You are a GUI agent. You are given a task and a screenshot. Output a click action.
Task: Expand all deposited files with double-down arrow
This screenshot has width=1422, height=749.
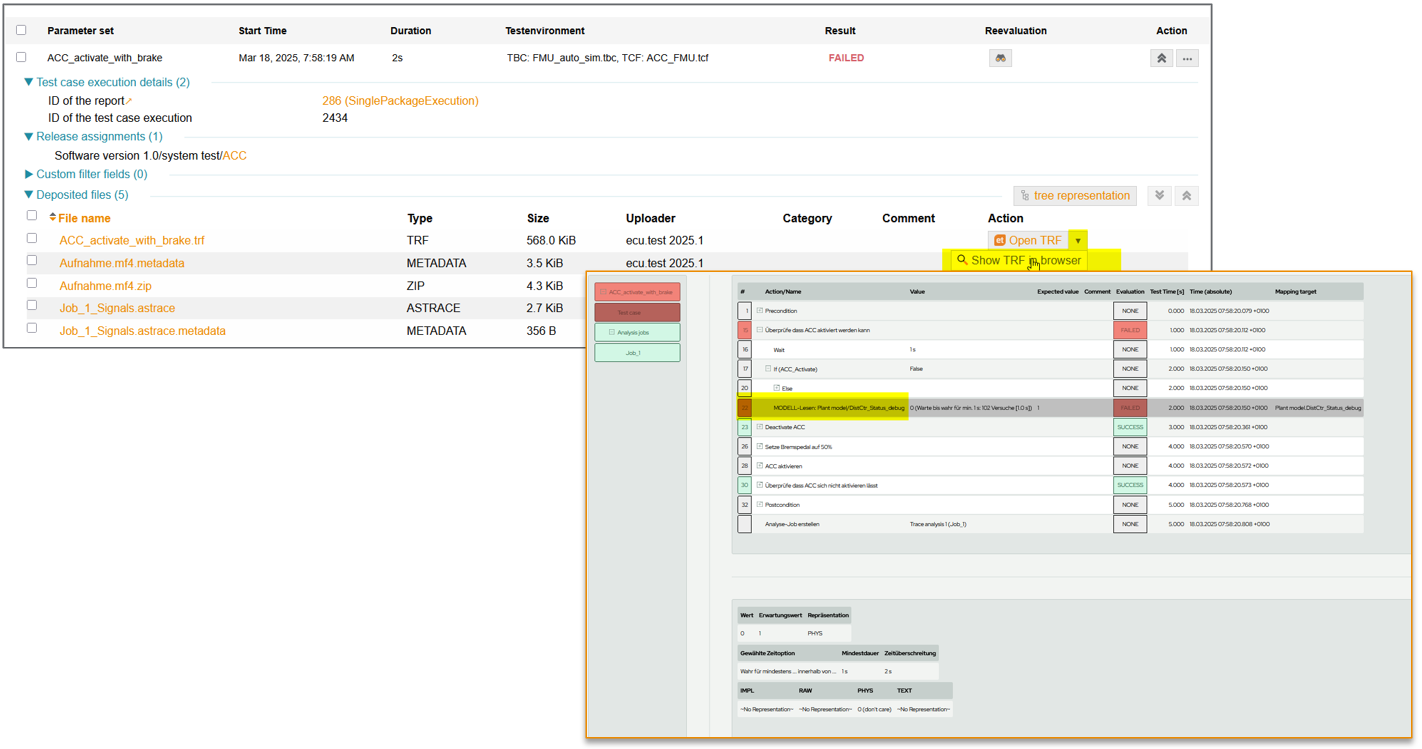(1159, 196)
